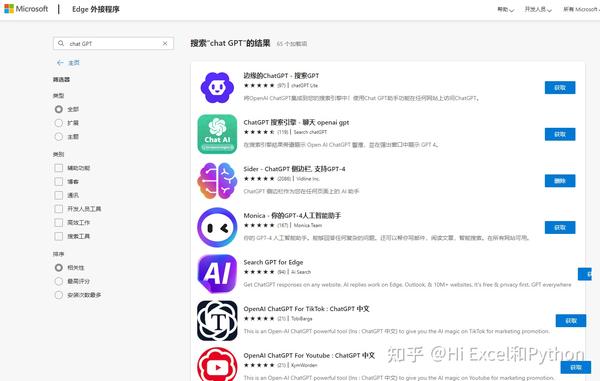Click star rating of Sider extension
Viewport: 600px width, 381px height.
(259, 179)
